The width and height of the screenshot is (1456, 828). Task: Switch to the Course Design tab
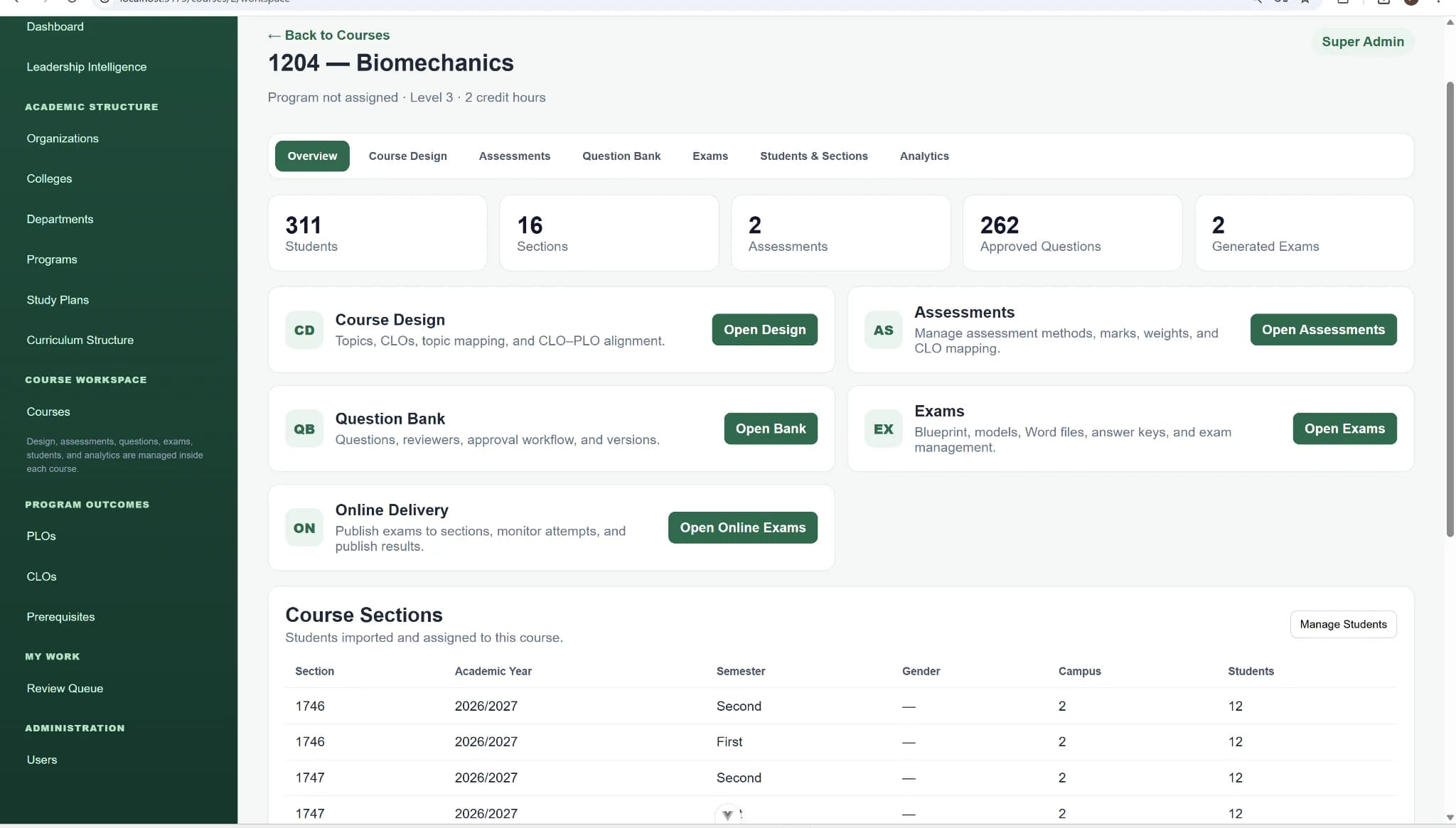[407, 156]
